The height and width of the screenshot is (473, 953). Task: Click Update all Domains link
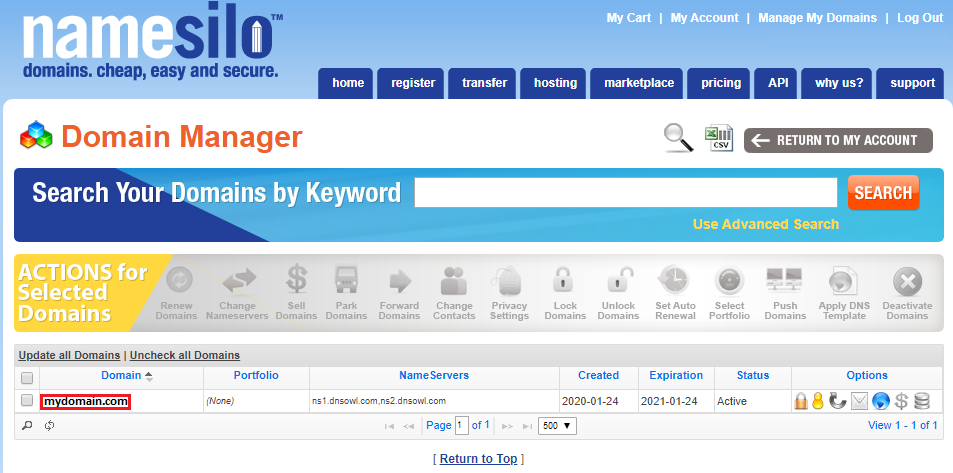[69, 355]
